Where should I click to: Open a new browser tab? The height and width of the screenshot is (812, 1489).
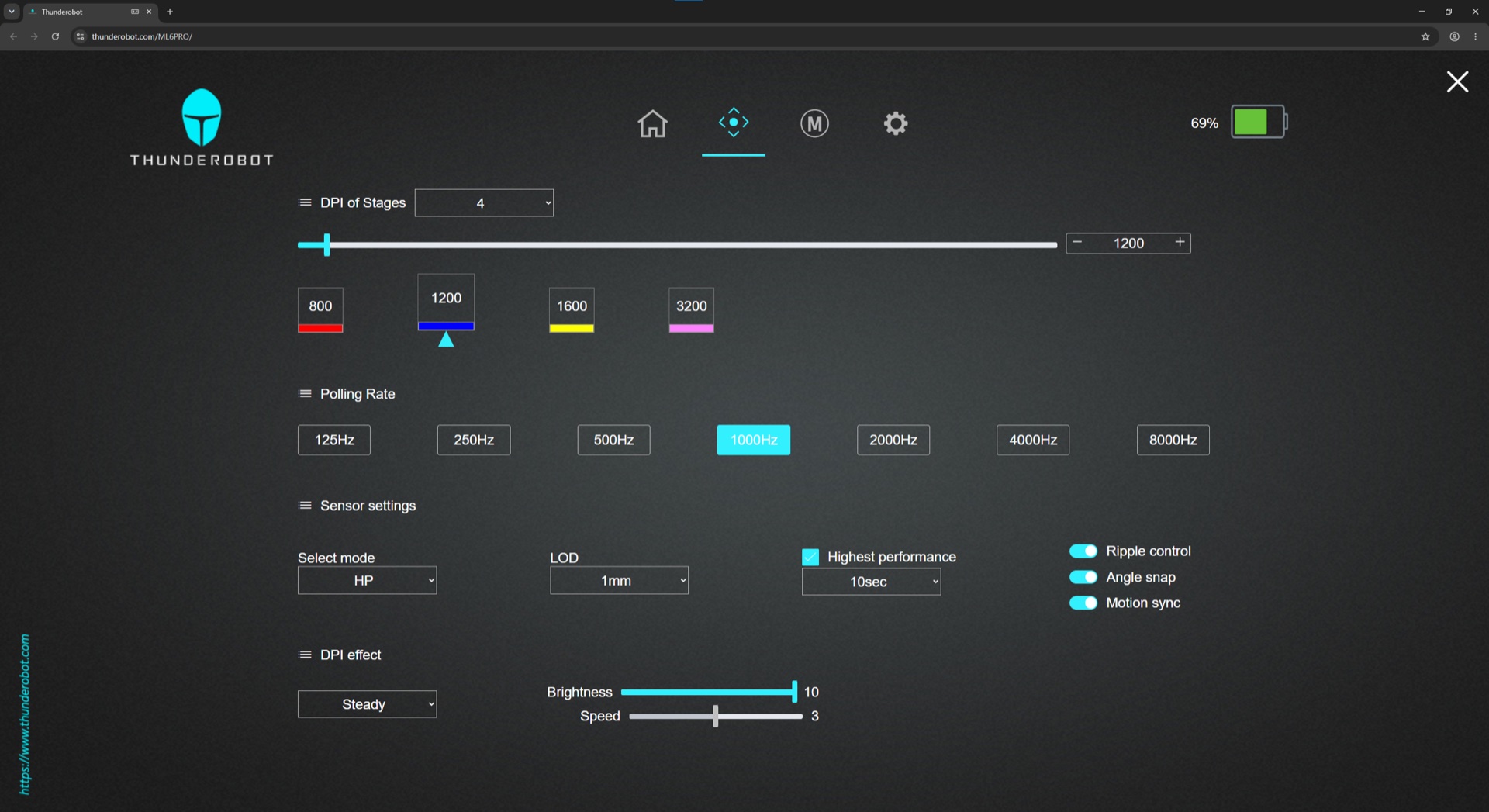(170, 12)
